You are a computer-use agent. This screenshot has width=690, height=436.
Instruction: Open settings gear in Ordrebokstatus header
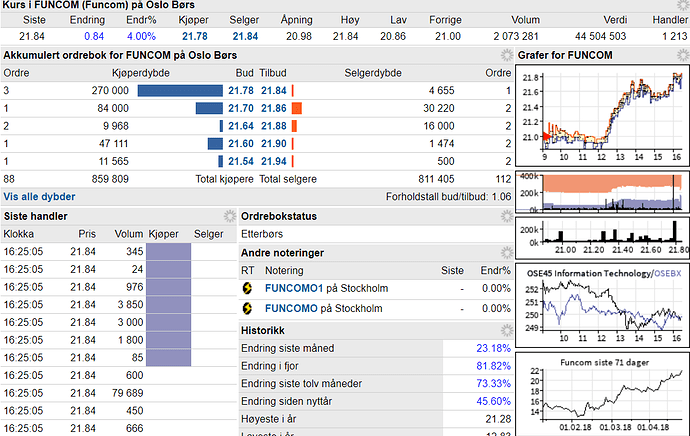(x=506, y=216)
